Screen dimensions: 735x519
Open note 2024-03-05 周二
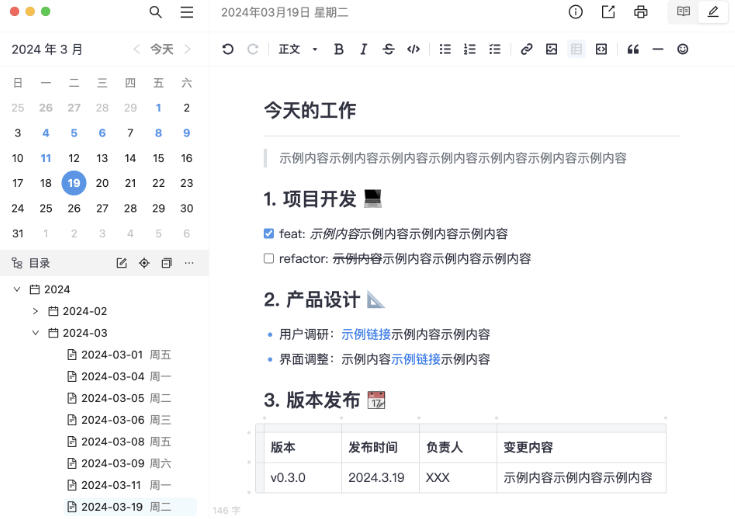(119, 398)
